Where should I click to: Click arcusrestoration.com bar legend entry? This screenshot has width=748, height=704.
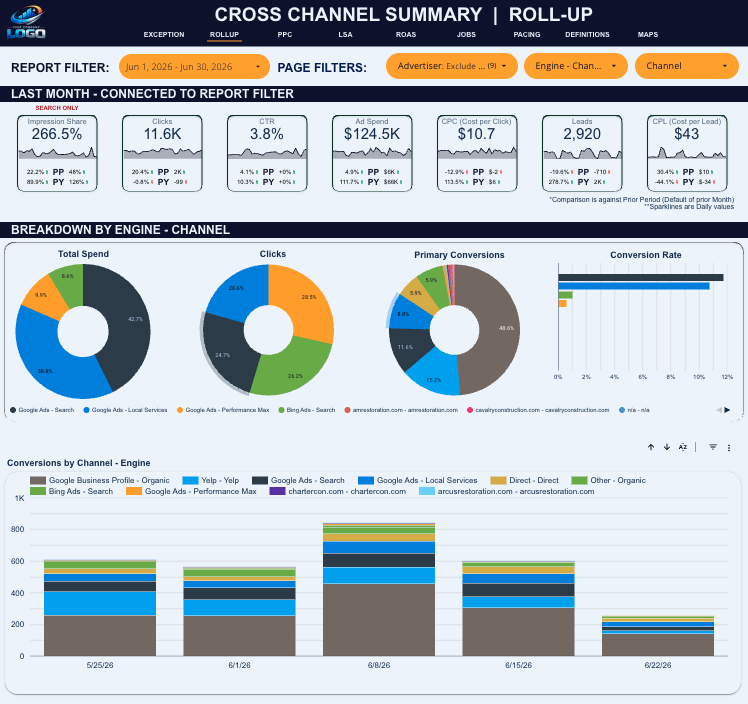[x=507, y=491]
